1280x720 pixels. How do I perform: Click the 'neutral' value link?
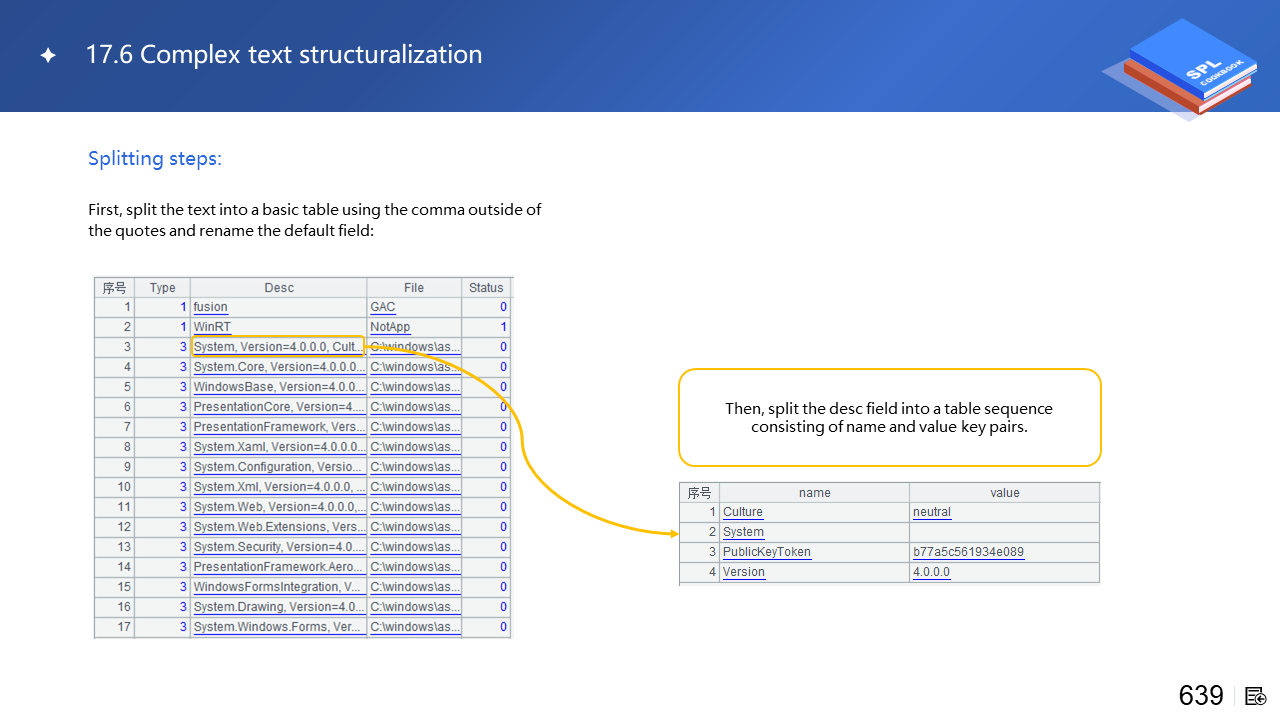click(932, 512)
